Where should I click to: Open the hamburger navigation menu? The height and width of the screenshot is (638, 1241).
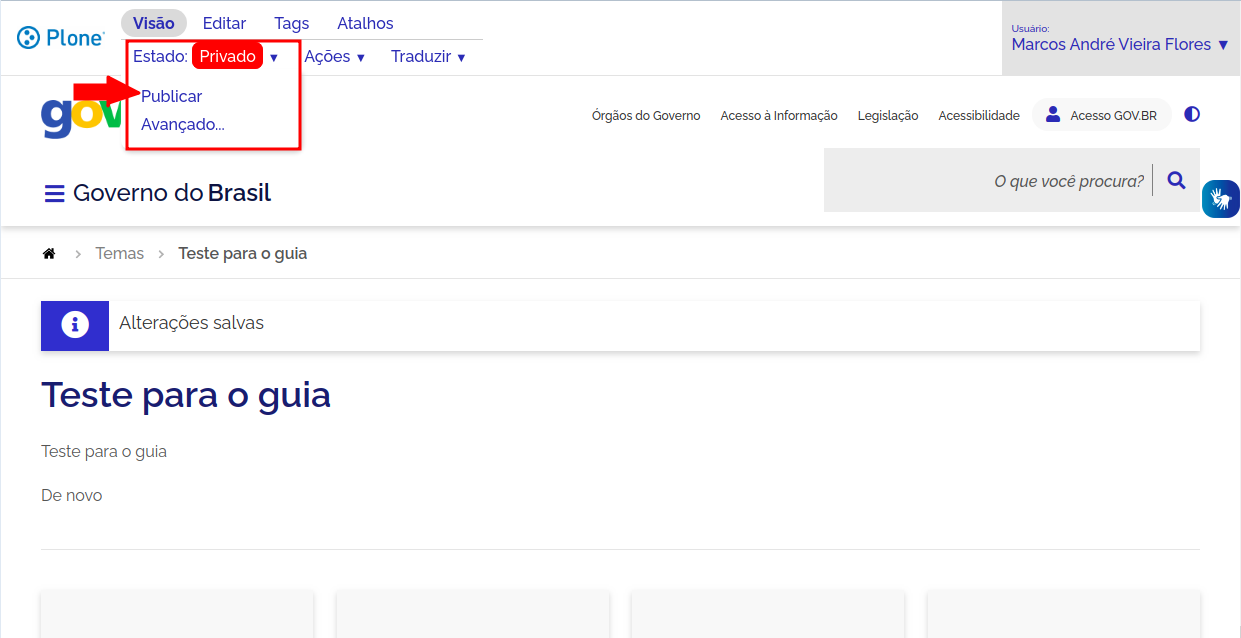click(53, 192)
